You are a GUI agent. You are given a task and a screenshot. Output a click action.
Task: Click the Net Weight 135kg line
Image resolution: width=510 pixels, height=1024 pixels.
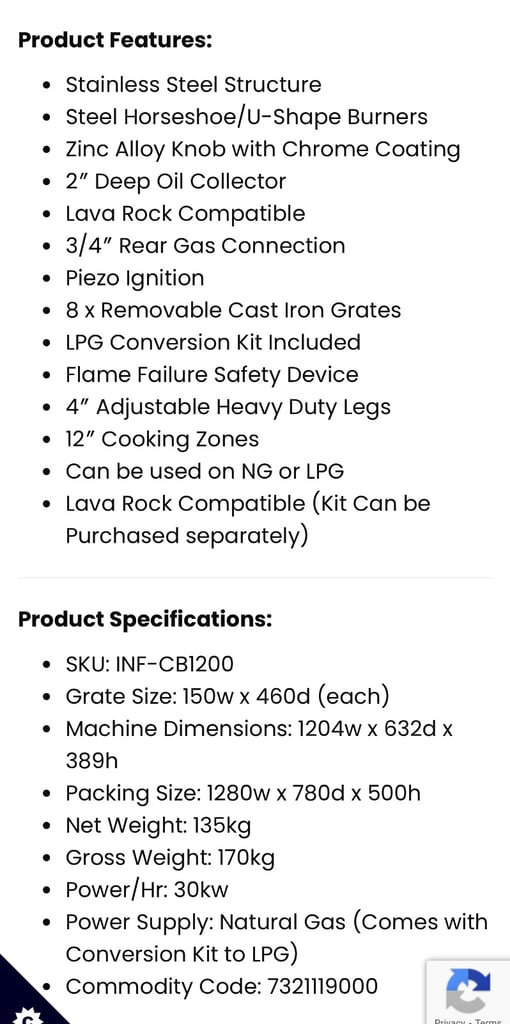158,825
